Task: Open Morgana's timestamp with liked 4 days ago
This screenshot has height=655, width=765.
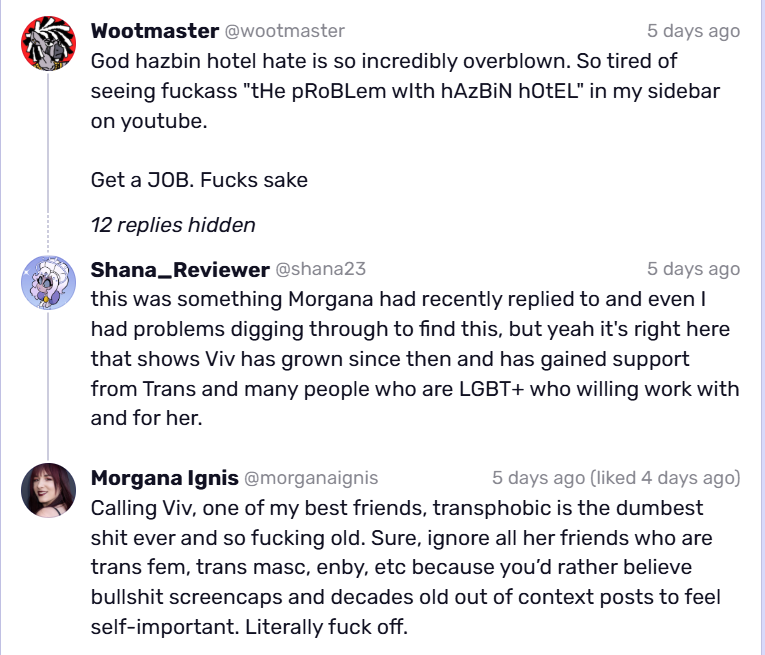Action: 616,477
